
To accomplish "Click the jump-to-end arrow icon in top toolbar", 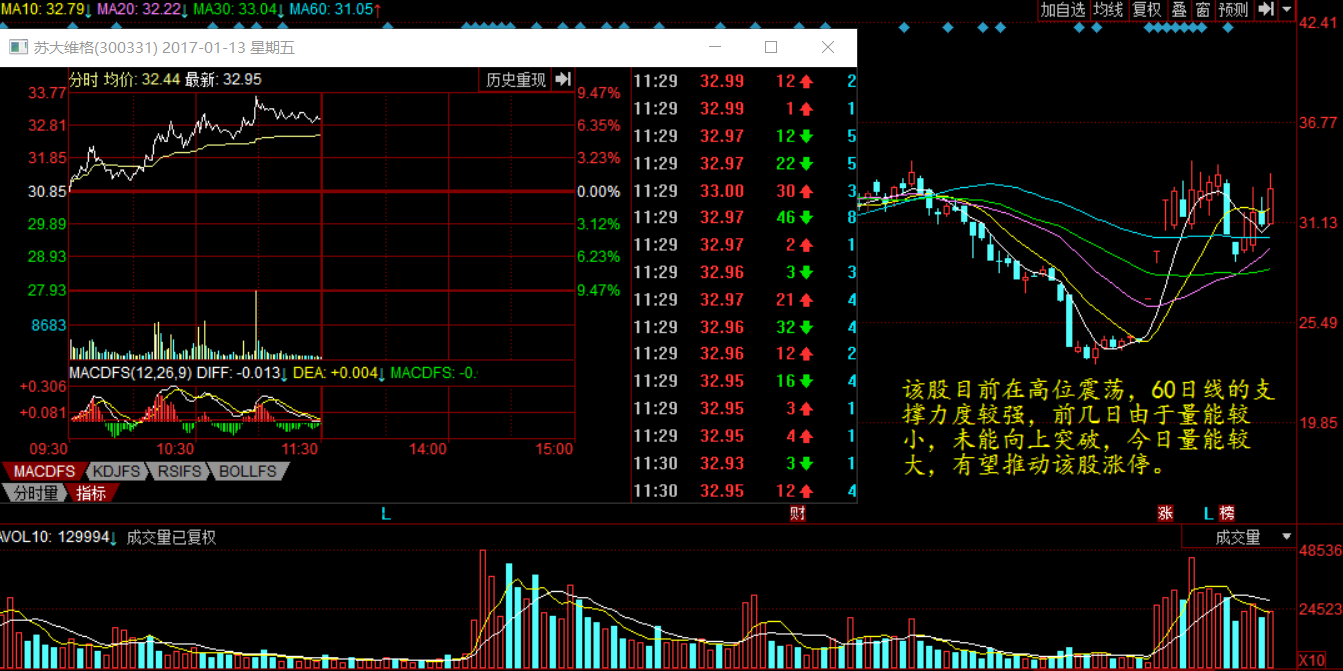I will [x=1266, y=10].
